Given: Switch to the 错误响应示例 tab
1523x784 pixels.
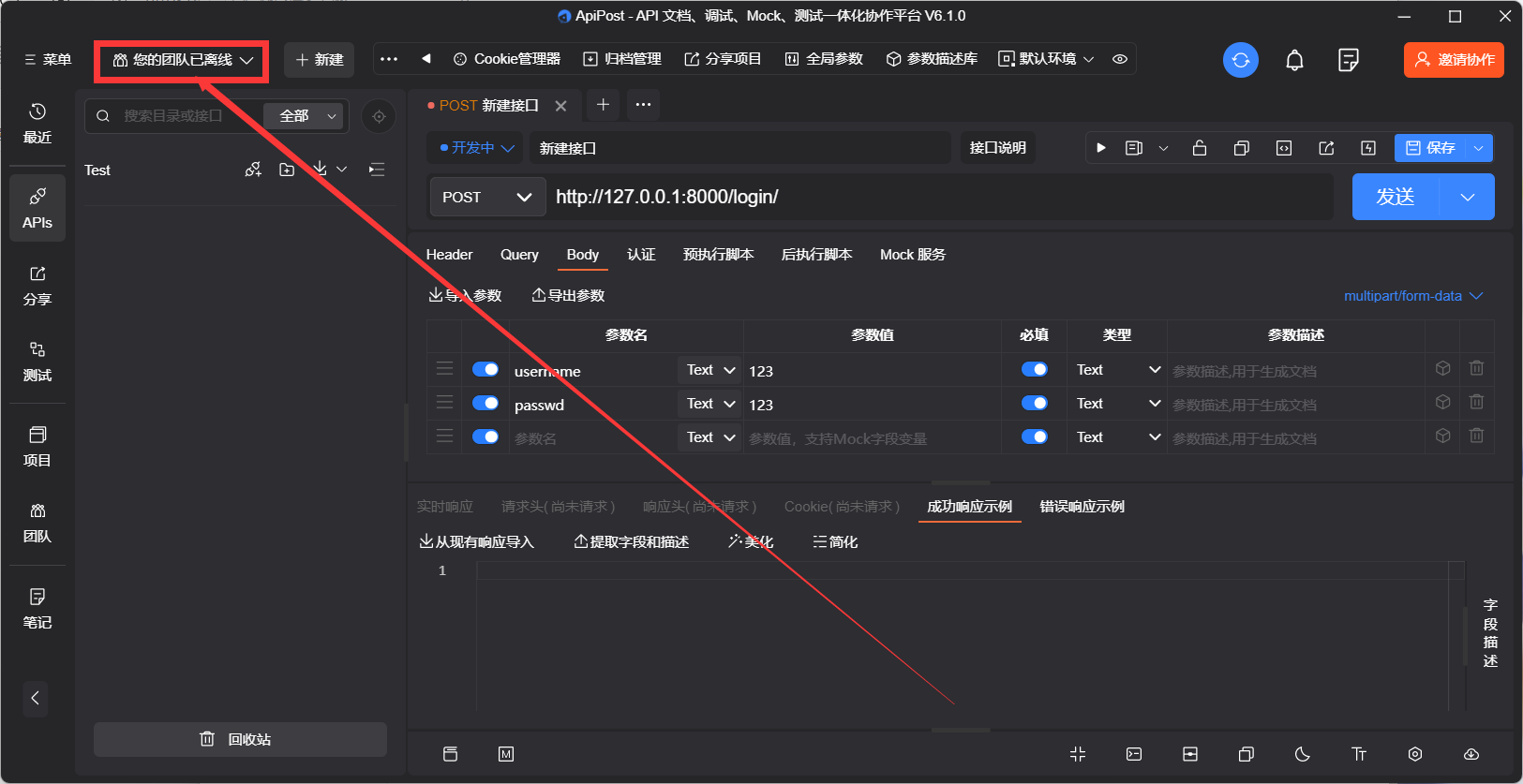Looking at the screenshot, I should pyautogui.click(x=1082, y=507).
